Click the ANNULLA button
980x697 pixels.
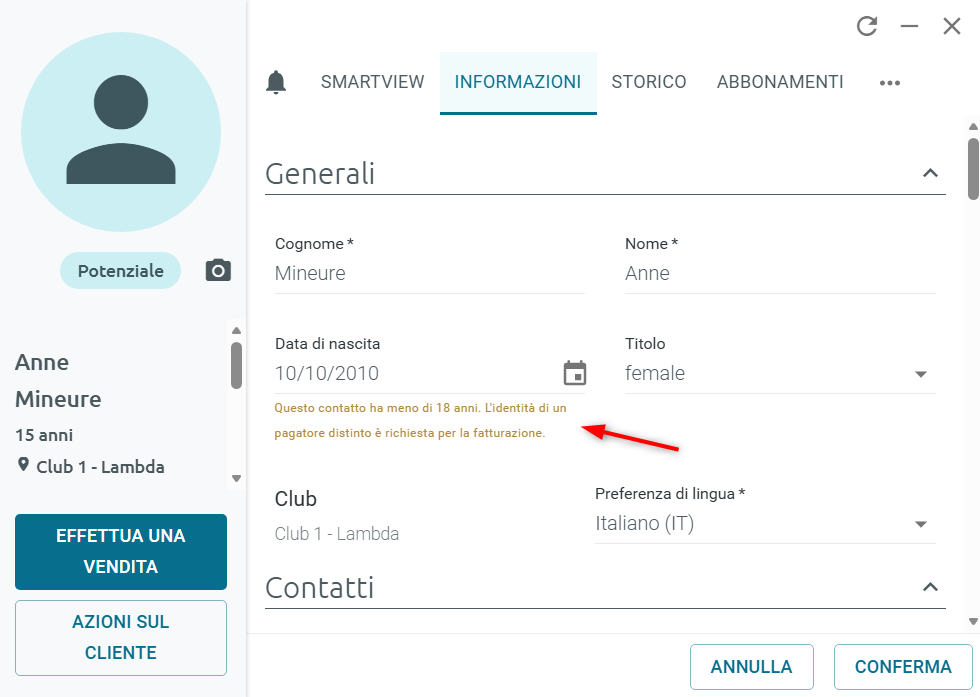click(751, 666)
